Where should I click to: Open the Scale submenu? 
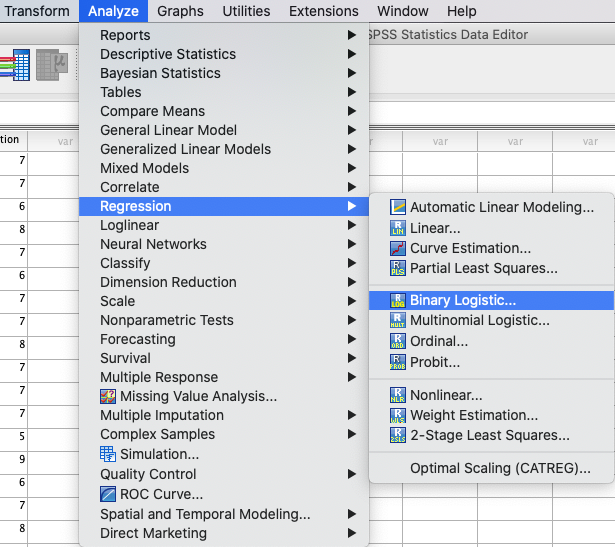[224, 301]
